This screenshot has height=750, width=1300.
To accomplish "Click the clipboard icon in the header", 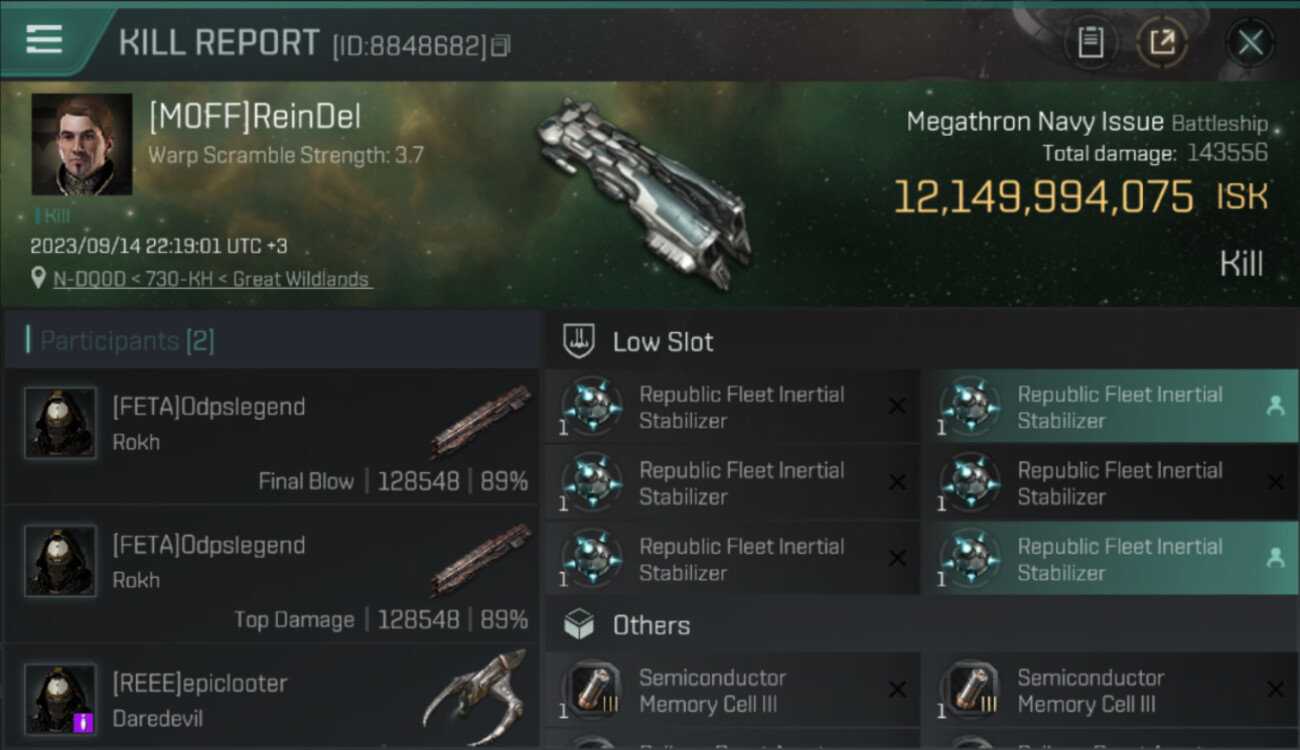I will pos(1090,43).
